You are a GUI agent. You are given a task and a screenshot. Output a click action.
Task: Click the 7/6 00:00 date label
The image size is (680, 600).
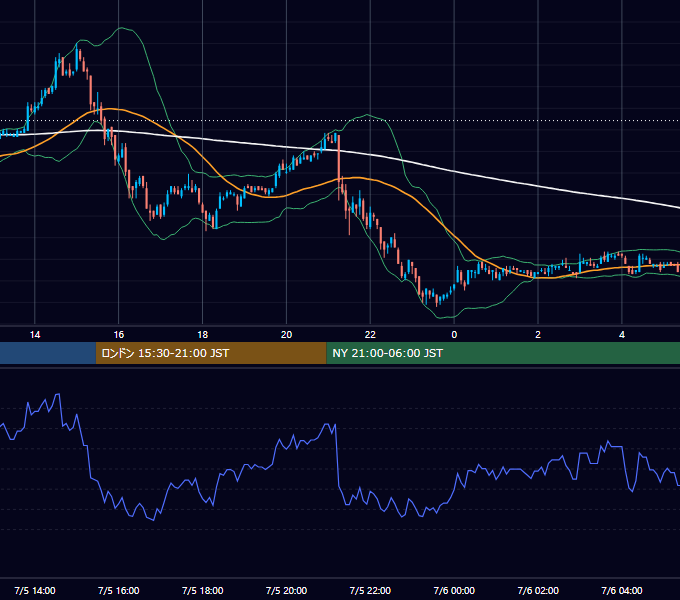[x=454, y=590]
